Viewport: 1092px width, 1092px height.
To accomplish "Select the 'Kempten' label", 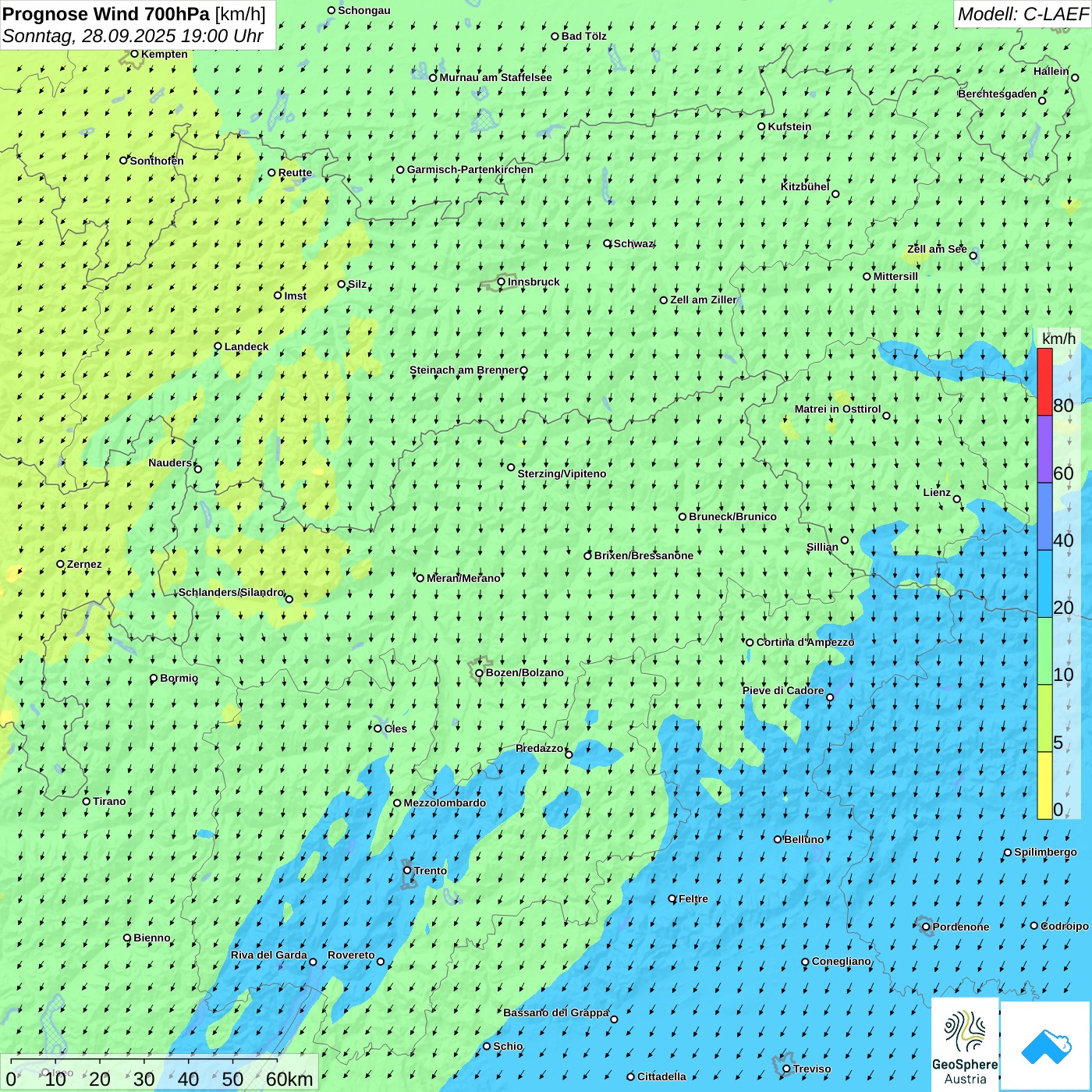I will pyautogui.click(x=165, y=54).
